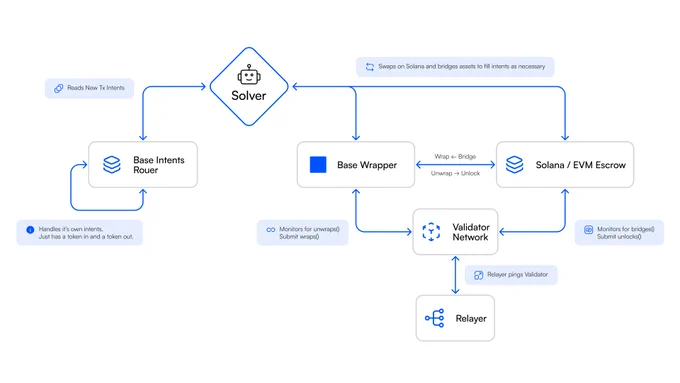Click the swap arrows icon in the Solana swaps note
This screenshot has width=680, height=383.
click(x=369, y=67)
